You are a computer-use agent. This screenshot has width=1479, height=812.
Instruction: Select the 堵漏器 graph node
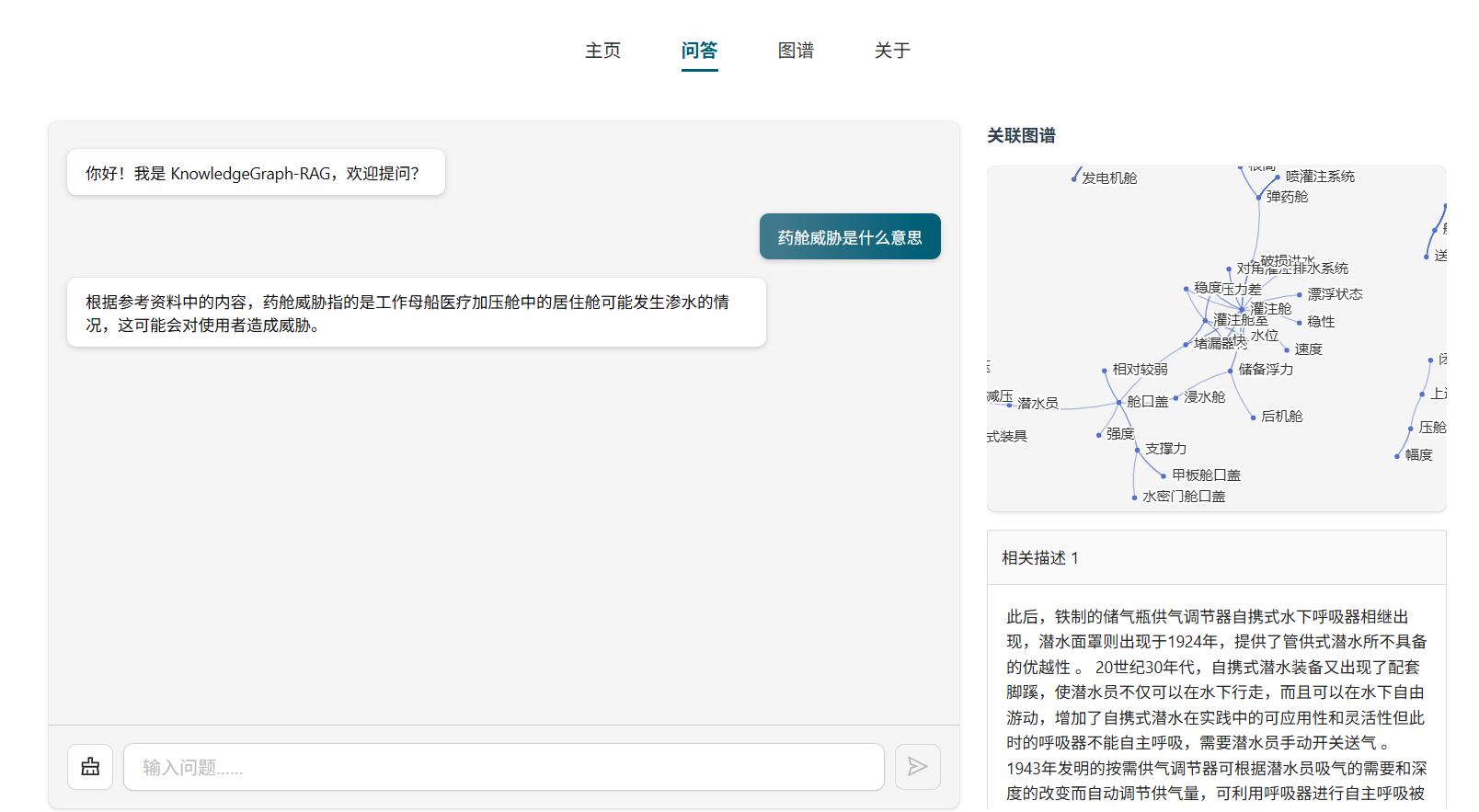1186,345
